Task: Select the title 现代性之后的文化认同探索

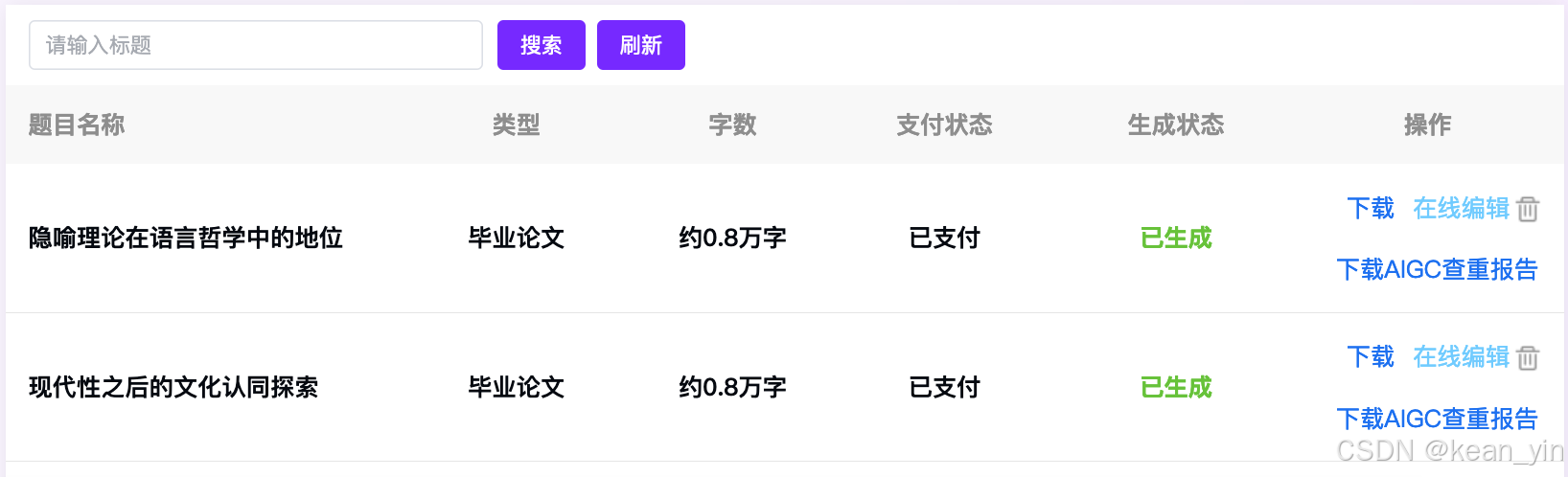Action: point(173,387)
